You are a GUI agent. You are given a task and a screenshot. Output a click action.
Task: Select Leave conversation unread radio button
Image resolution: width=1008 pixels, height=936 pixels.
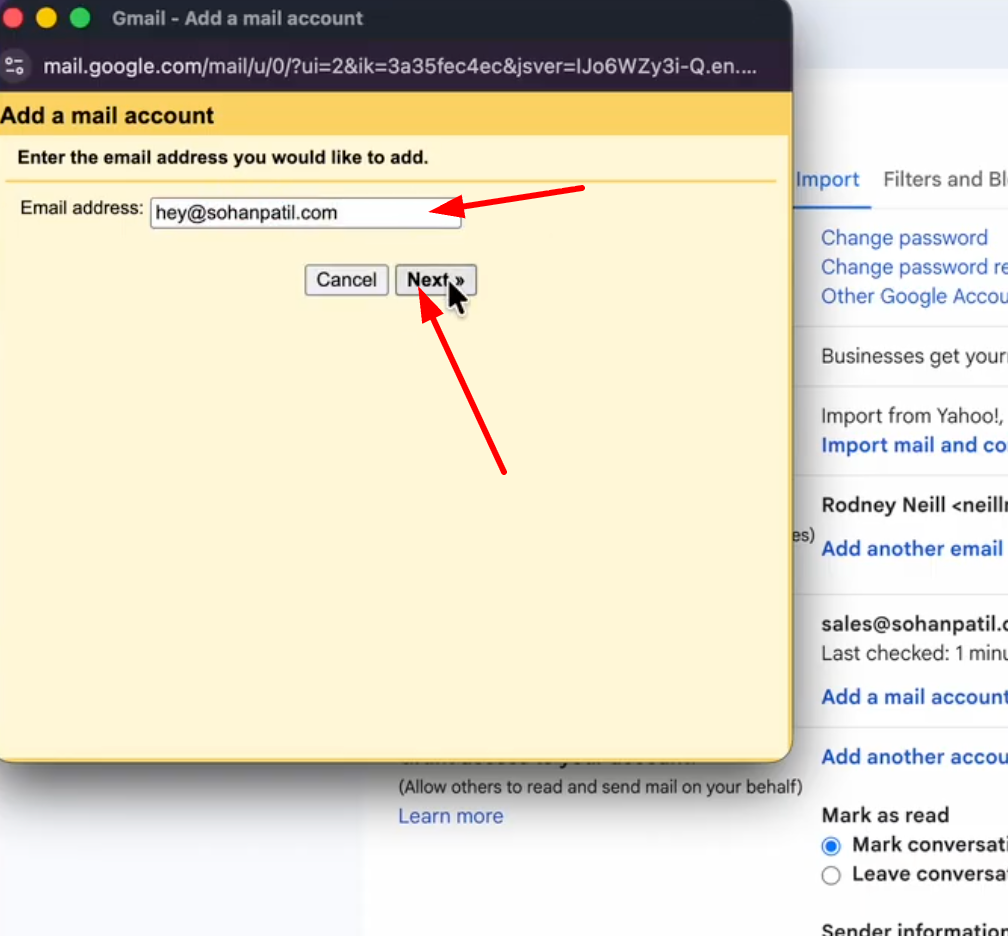coord(831,875)
